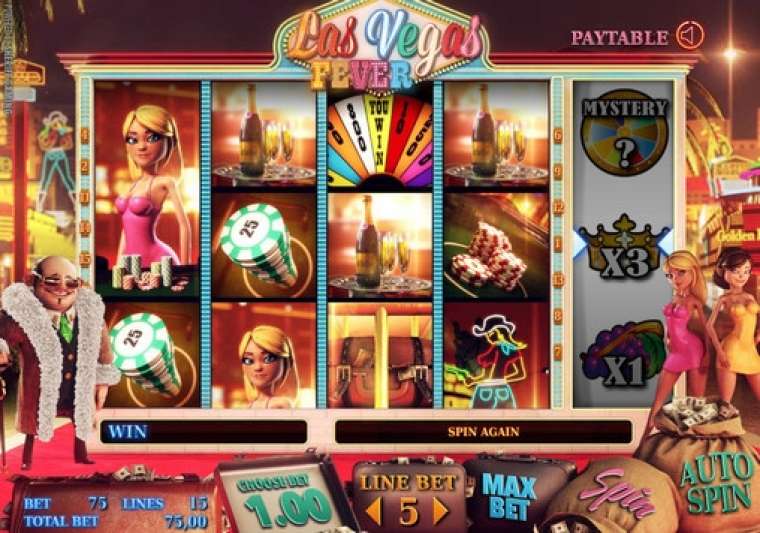Image resolution: width=760 pixels, height=533 pixels.
Task: Select the blonde woman in pink dress symbol
Action: click(x=147, y=190)
